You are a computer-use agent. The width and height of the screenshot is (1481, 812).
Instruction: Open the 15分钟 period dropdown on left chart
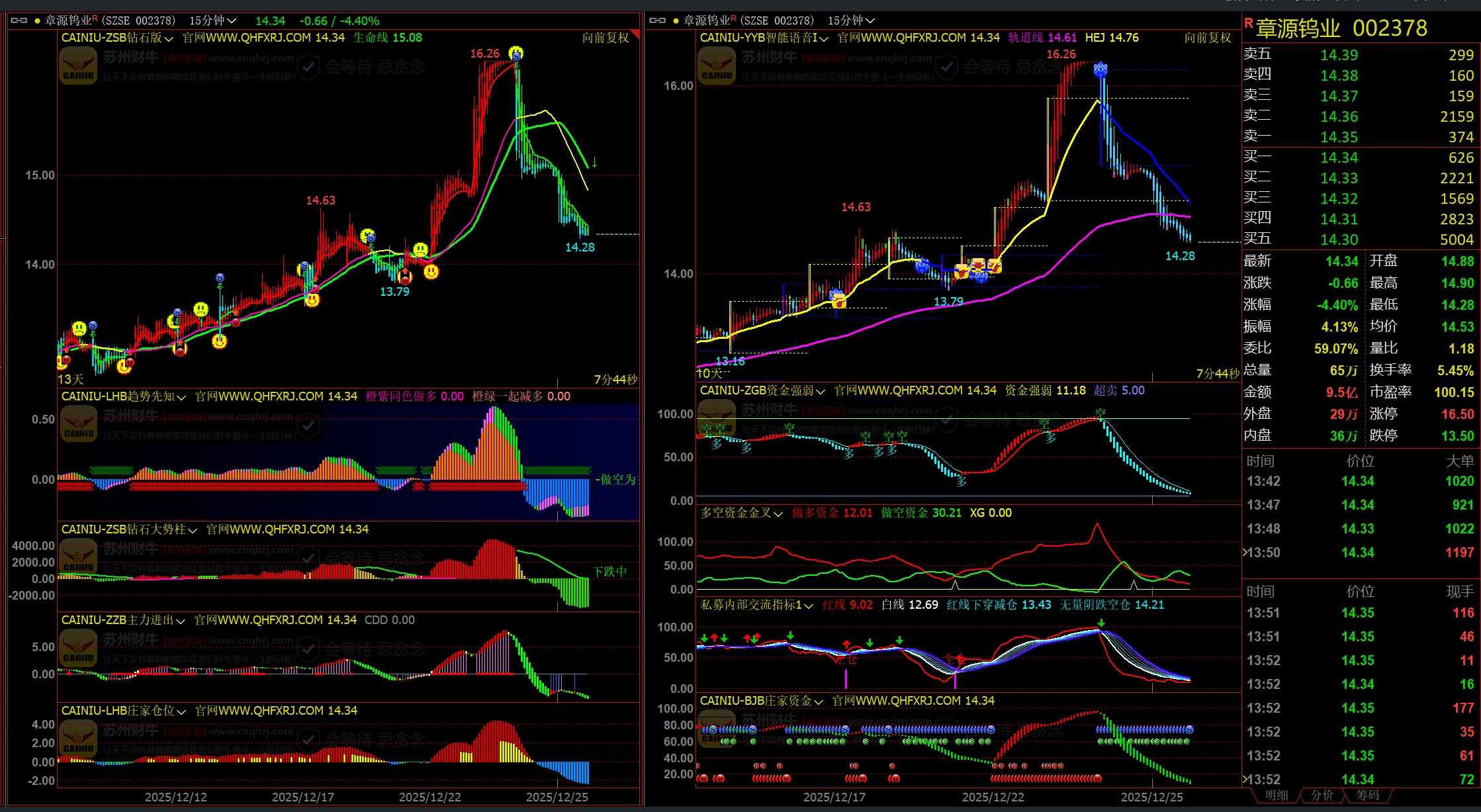(212, 21)
